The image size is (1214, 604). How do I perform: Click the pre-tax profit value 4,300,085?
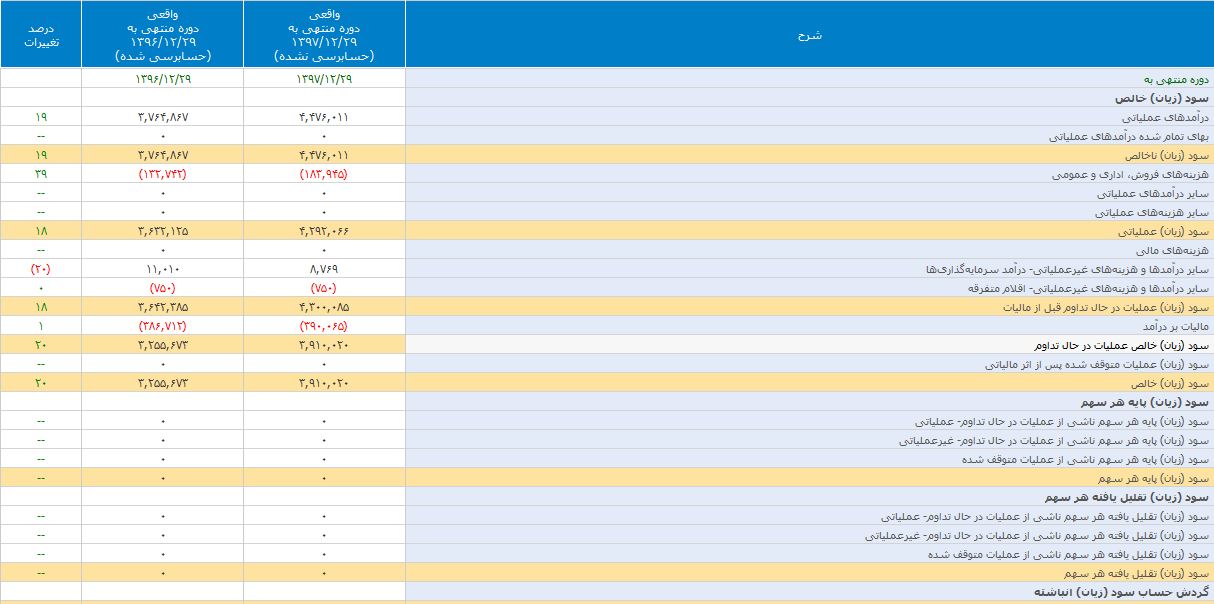coord(324,308)
